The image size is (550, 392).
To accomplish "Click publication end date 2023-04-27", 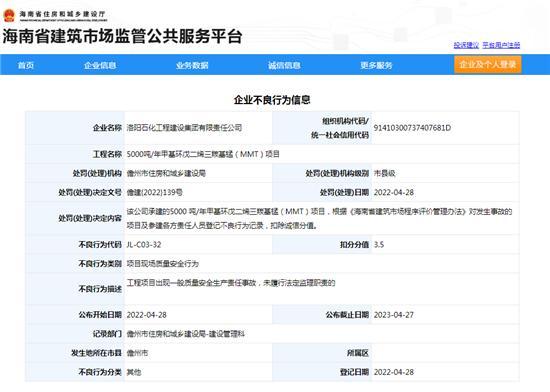I will (x=394, y=315).
